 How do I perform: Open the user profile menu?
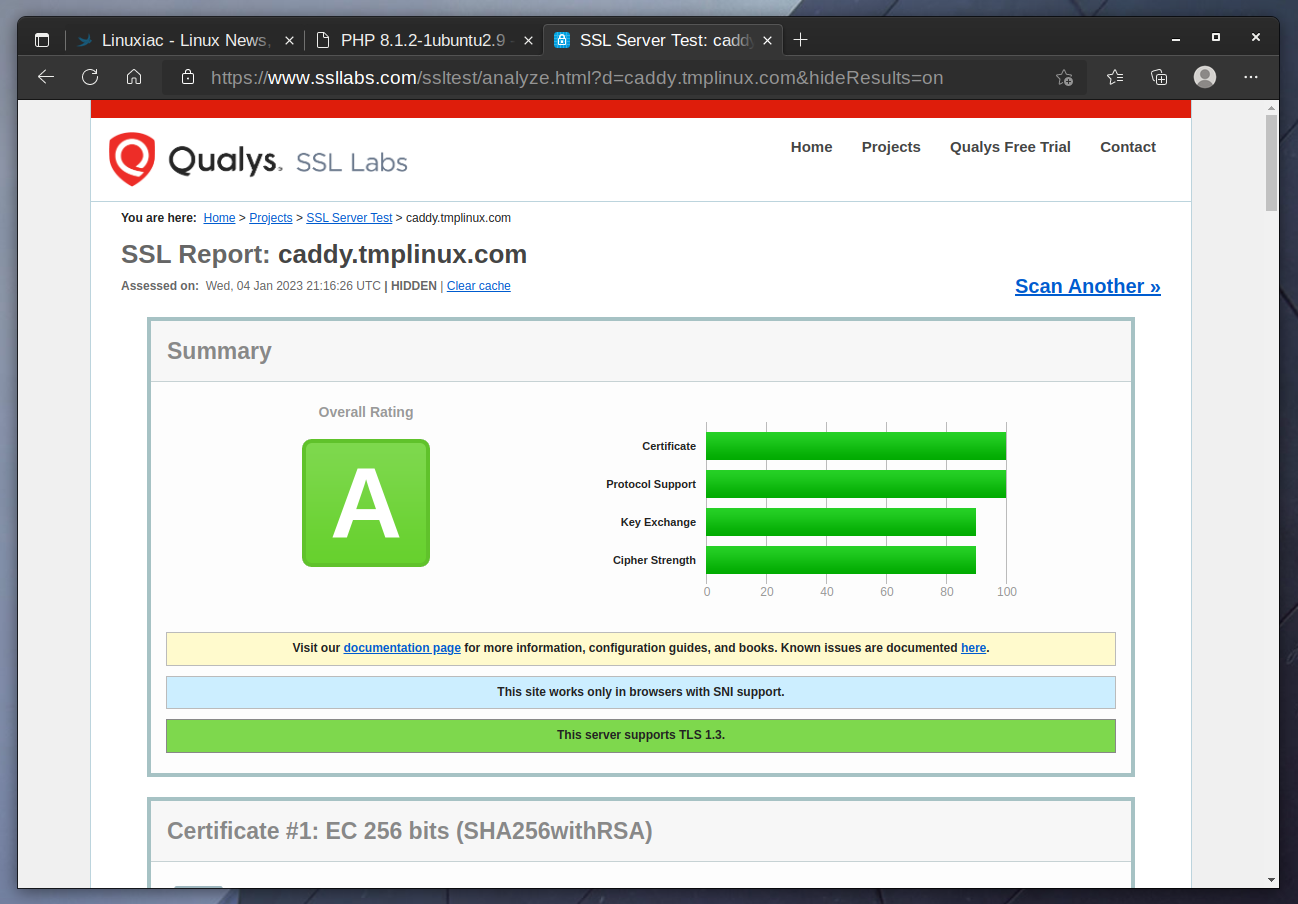point(1205,77)
